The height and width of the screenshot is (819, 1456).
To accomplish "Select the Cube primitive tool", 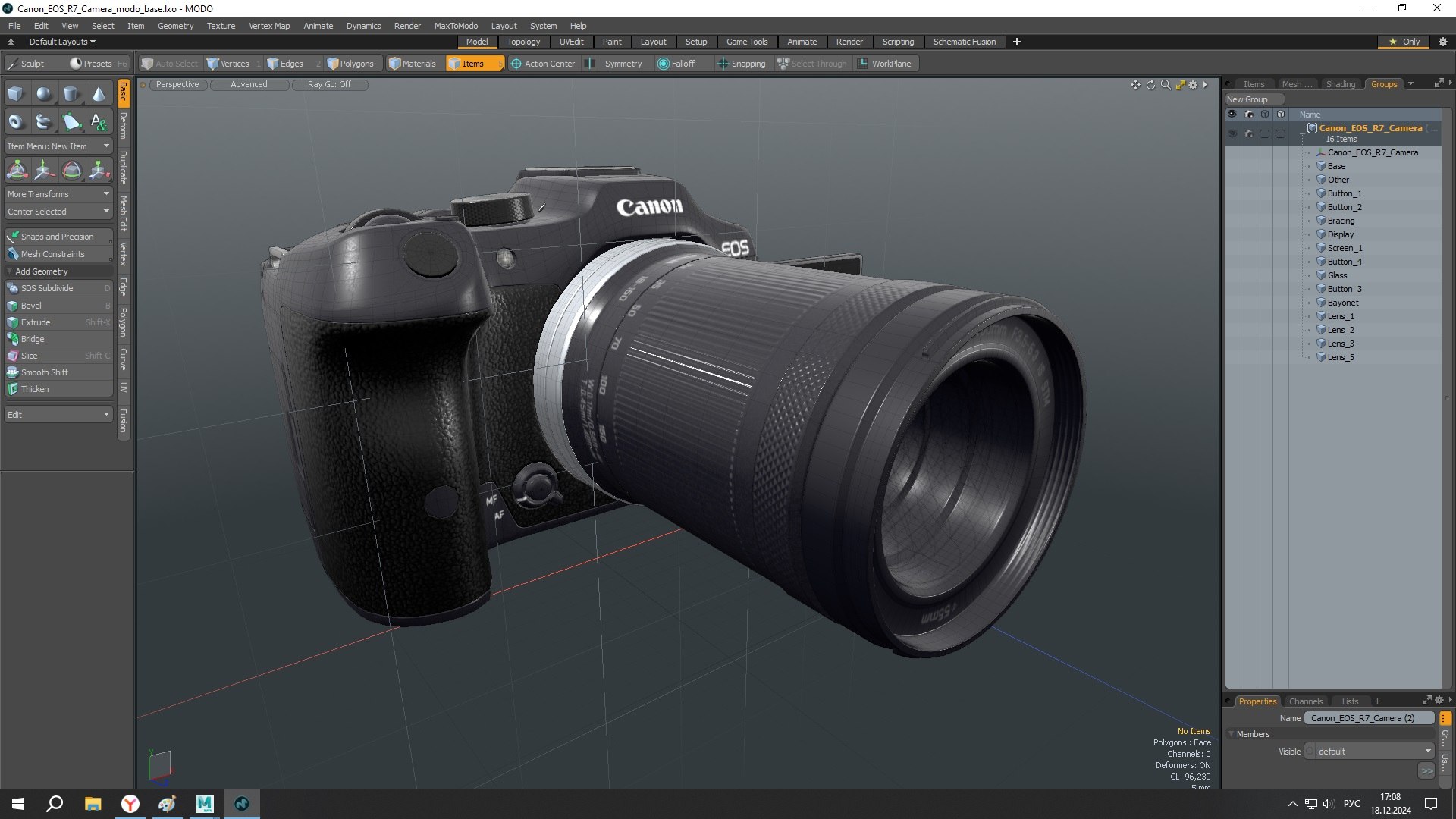I will [16, 94].
